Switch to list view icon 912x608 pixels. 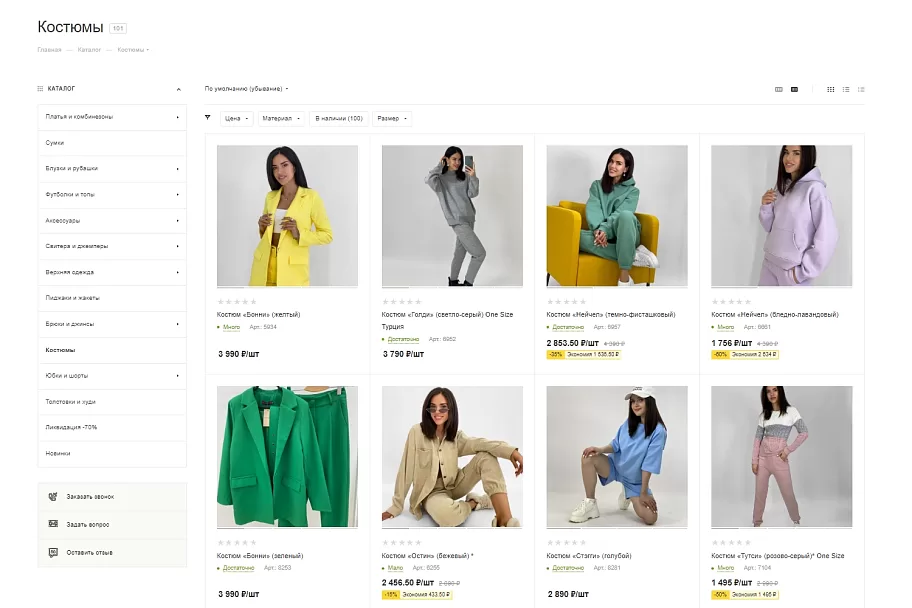846,89
